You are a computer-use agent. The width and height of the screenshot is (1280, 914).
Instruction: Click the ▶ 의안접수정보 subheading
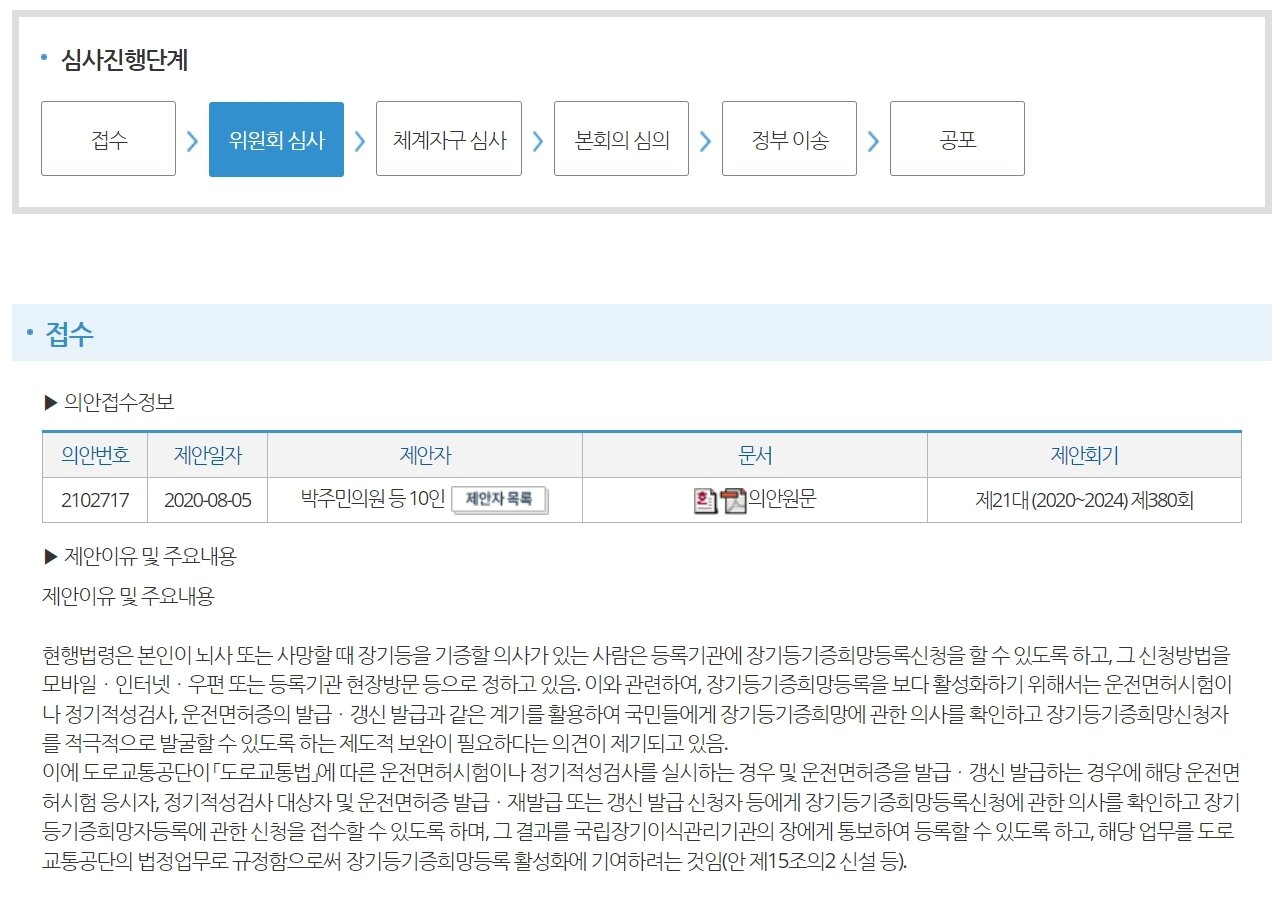tap(110, 402)
